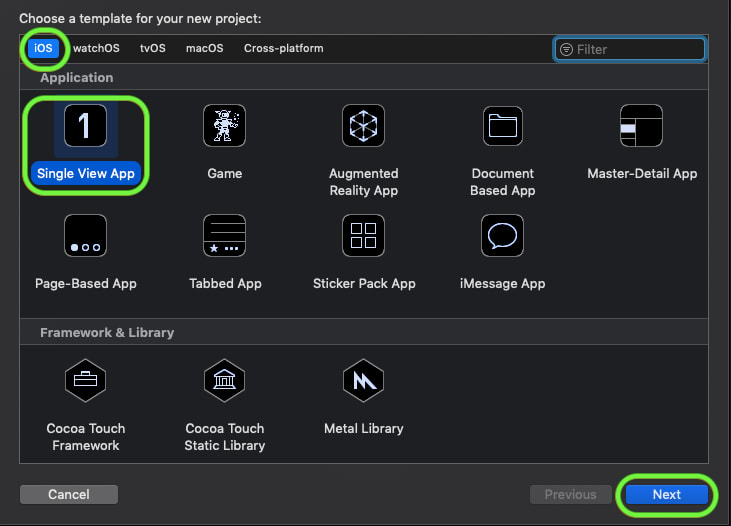731x526 pixels.
Task: Click the filter icon in search field
Action: 566,49
